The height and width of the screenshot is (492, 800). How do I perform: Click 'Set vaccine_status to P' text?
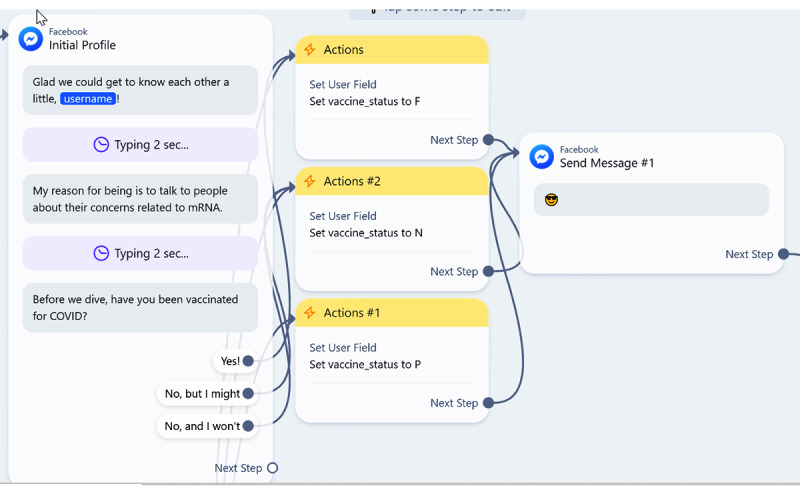[365, 364]
